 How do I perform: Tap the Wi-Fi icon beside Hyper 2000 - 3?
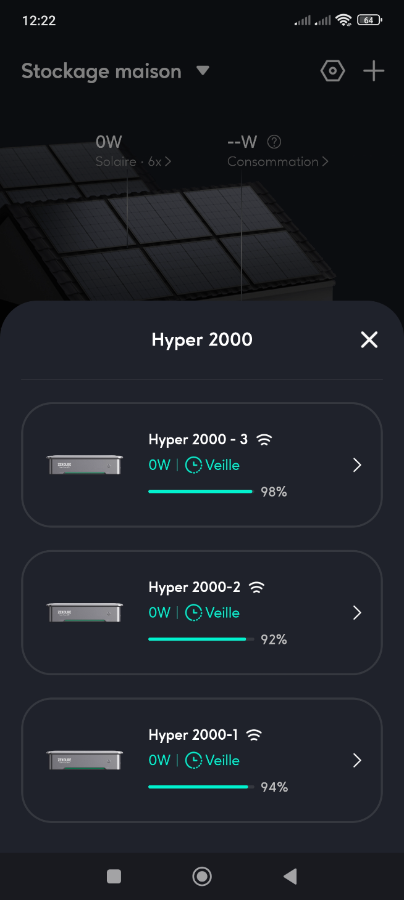click(x=264, y=440)
